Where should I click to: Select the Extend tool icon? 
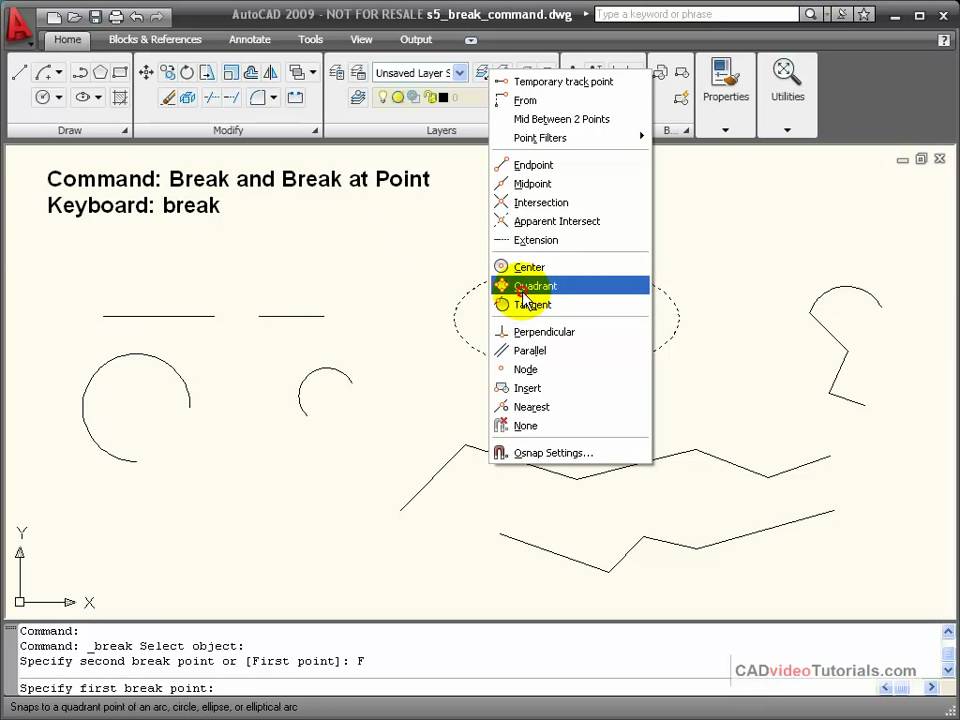pyautogui.click(x=231, y=97)
